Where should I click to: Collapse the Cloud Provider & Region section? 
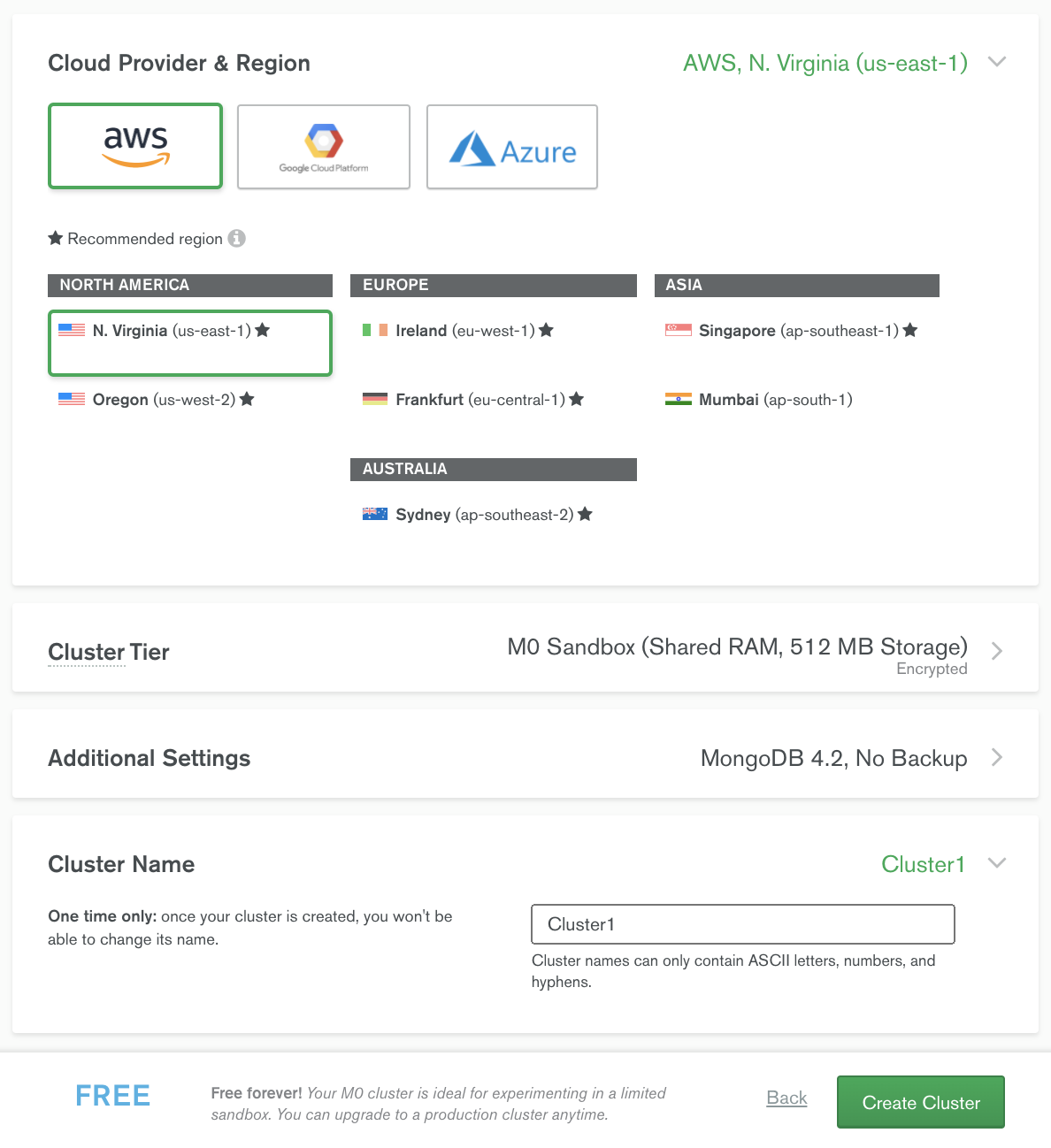tap(997, 62)
